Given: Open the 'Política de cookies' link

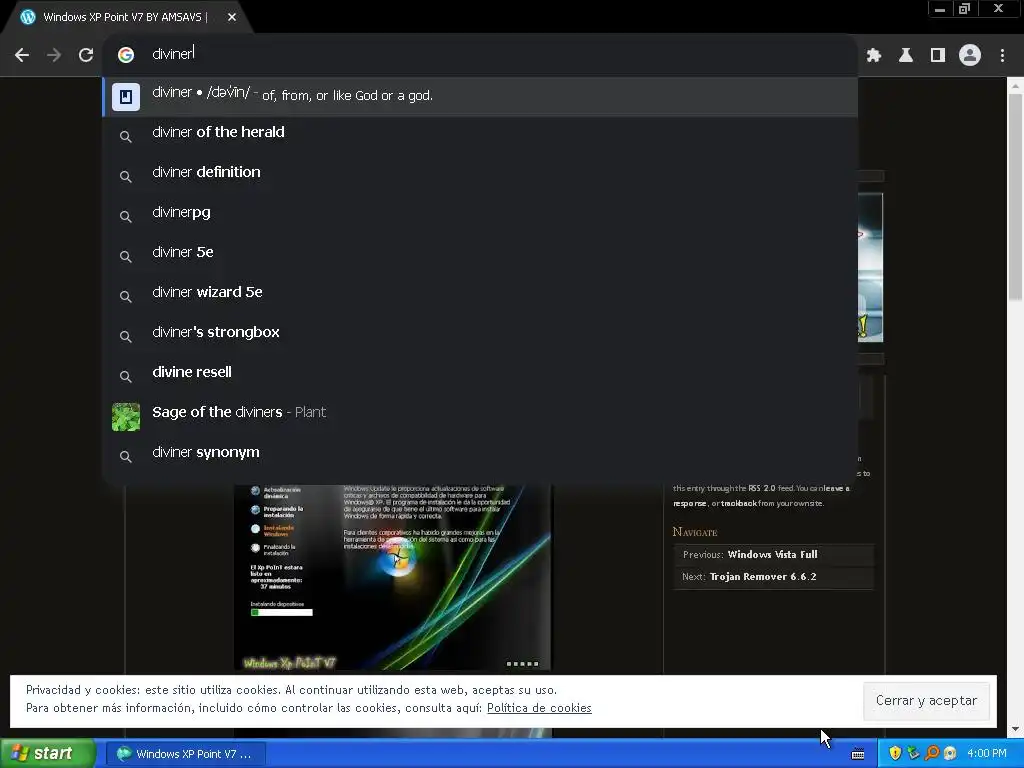Looking at the screenshot, I should click(x=539, y=708).
